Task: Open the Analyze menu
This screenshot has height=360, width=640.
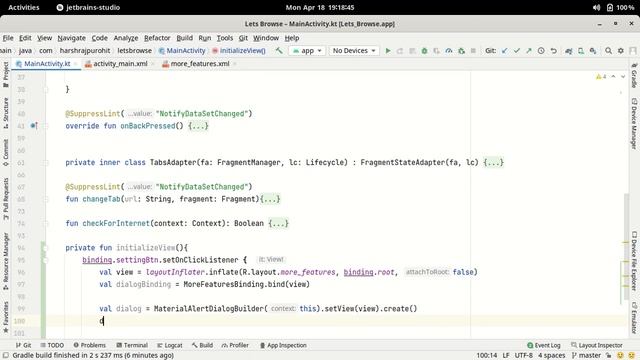Action: click(126, 38)
